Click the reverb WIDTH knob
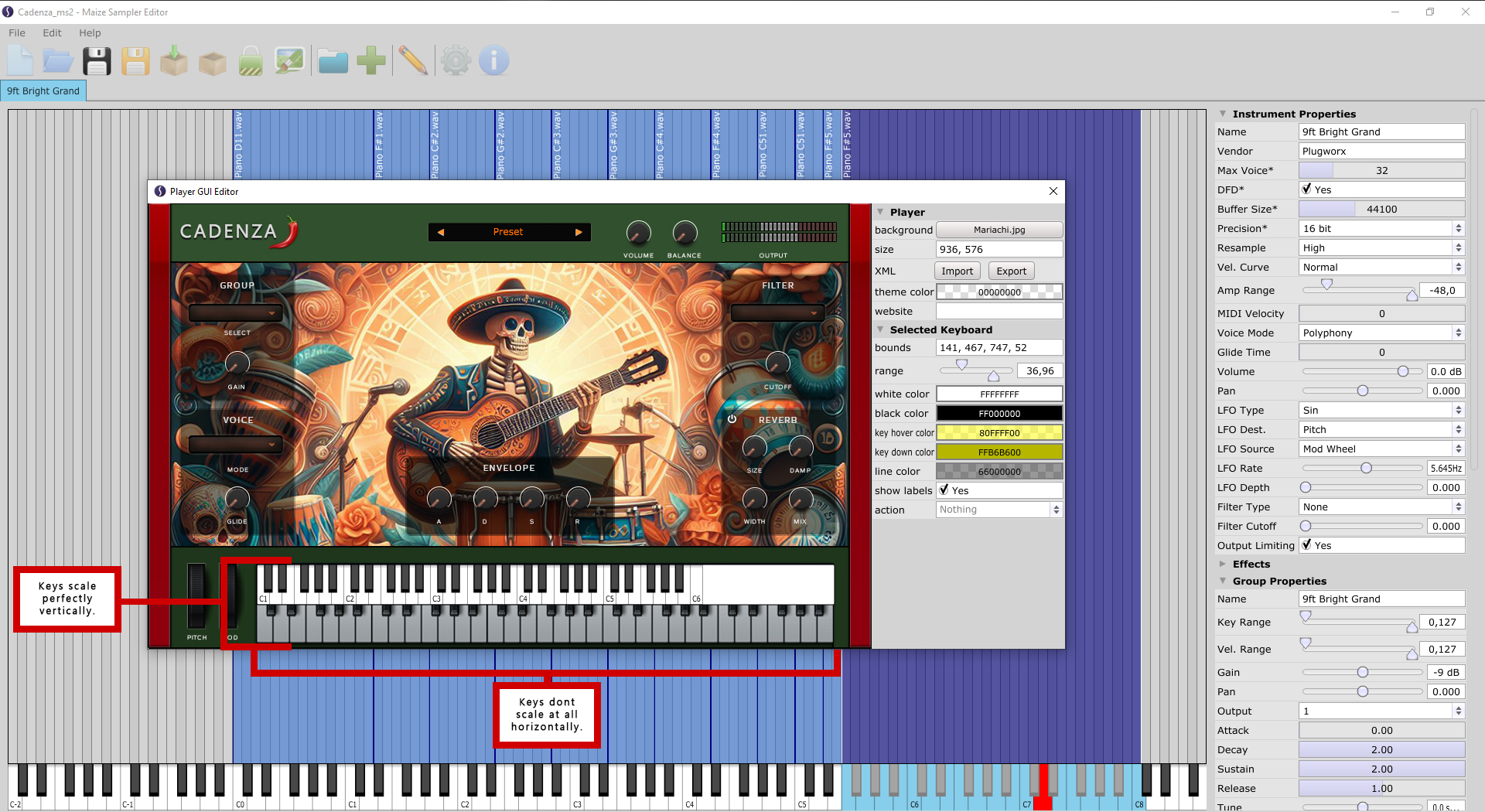Screen dimensions: 1485x812 (x=754, y=499)
